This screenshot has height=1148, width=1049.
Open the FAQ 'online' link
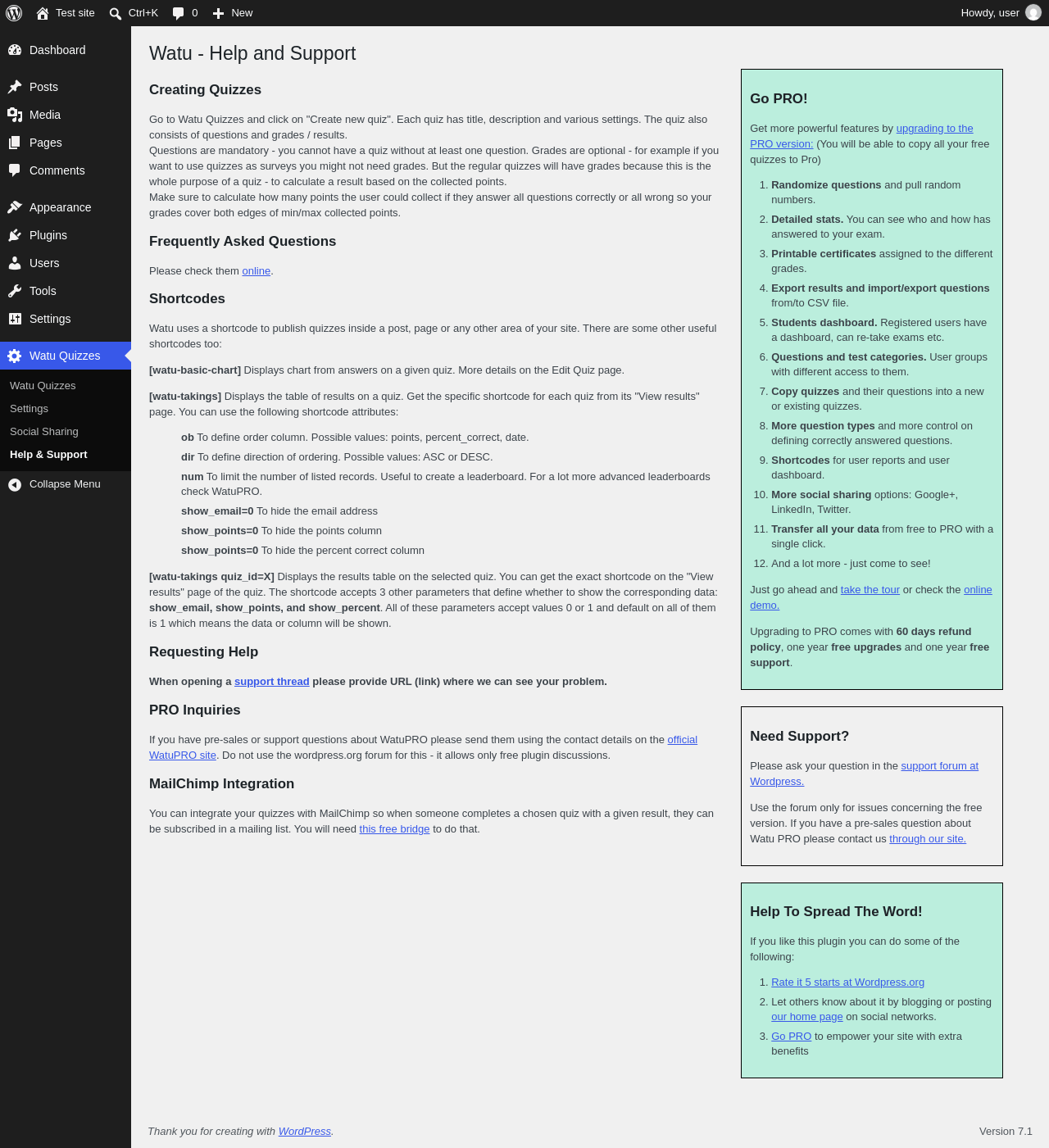pyautogui.click(x=257, y=271)
